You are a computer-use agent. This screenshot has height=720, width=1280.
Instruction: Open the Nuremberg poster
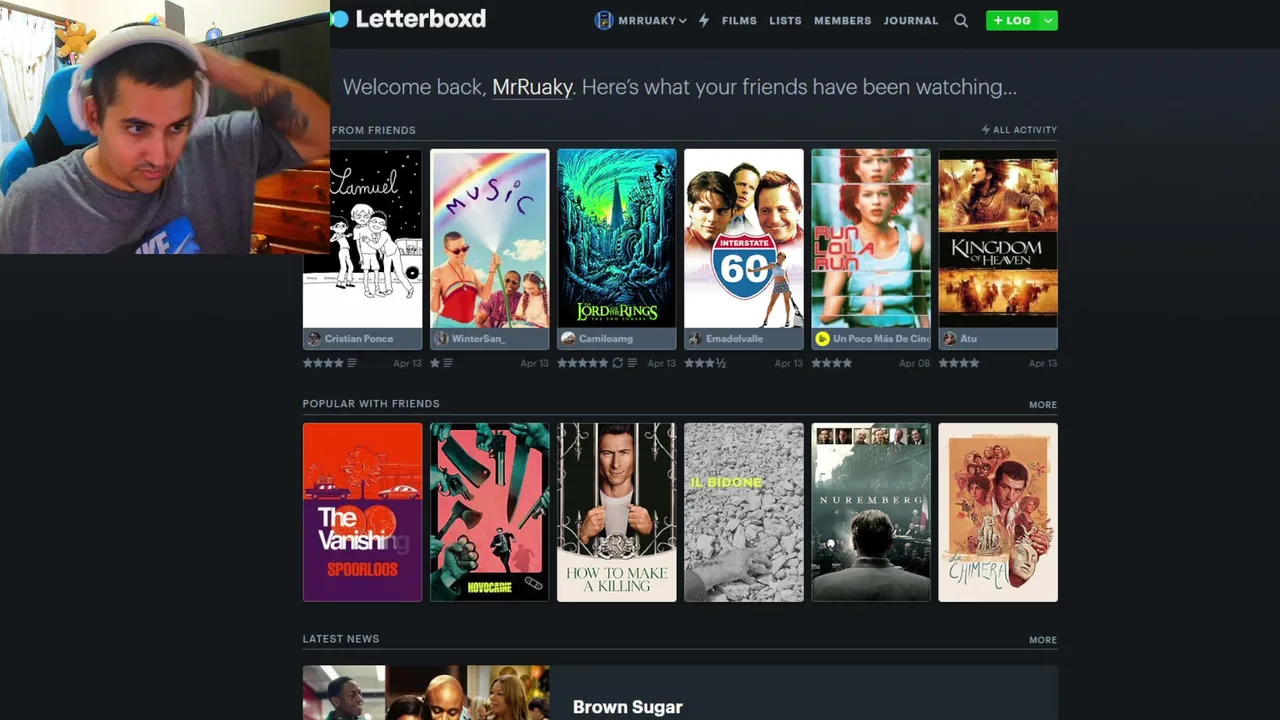coord(870,512)
